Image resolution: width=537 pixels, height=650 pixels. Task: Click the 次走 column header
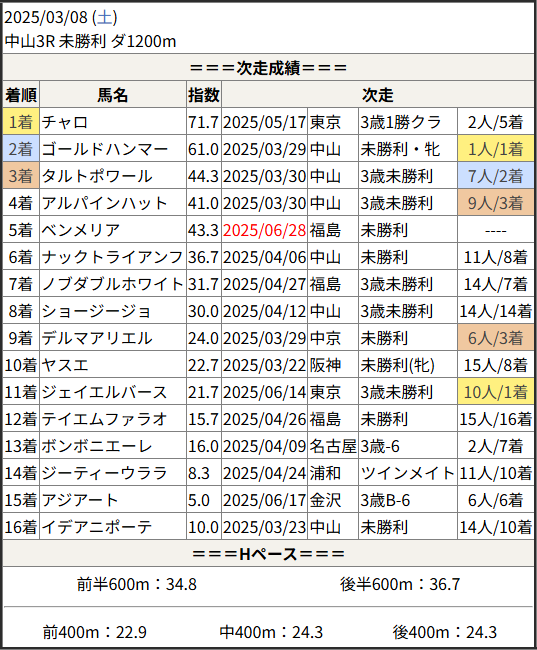377,95
